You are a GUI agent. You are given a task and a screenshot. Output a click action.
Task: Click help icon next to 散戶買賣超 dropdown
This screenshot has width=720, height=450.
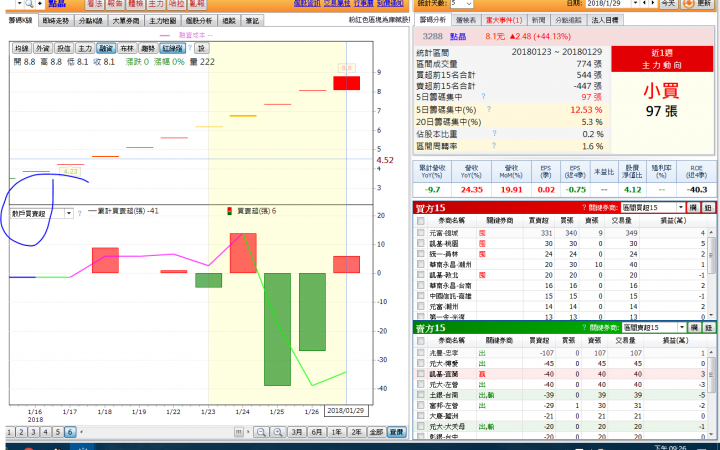79,213
